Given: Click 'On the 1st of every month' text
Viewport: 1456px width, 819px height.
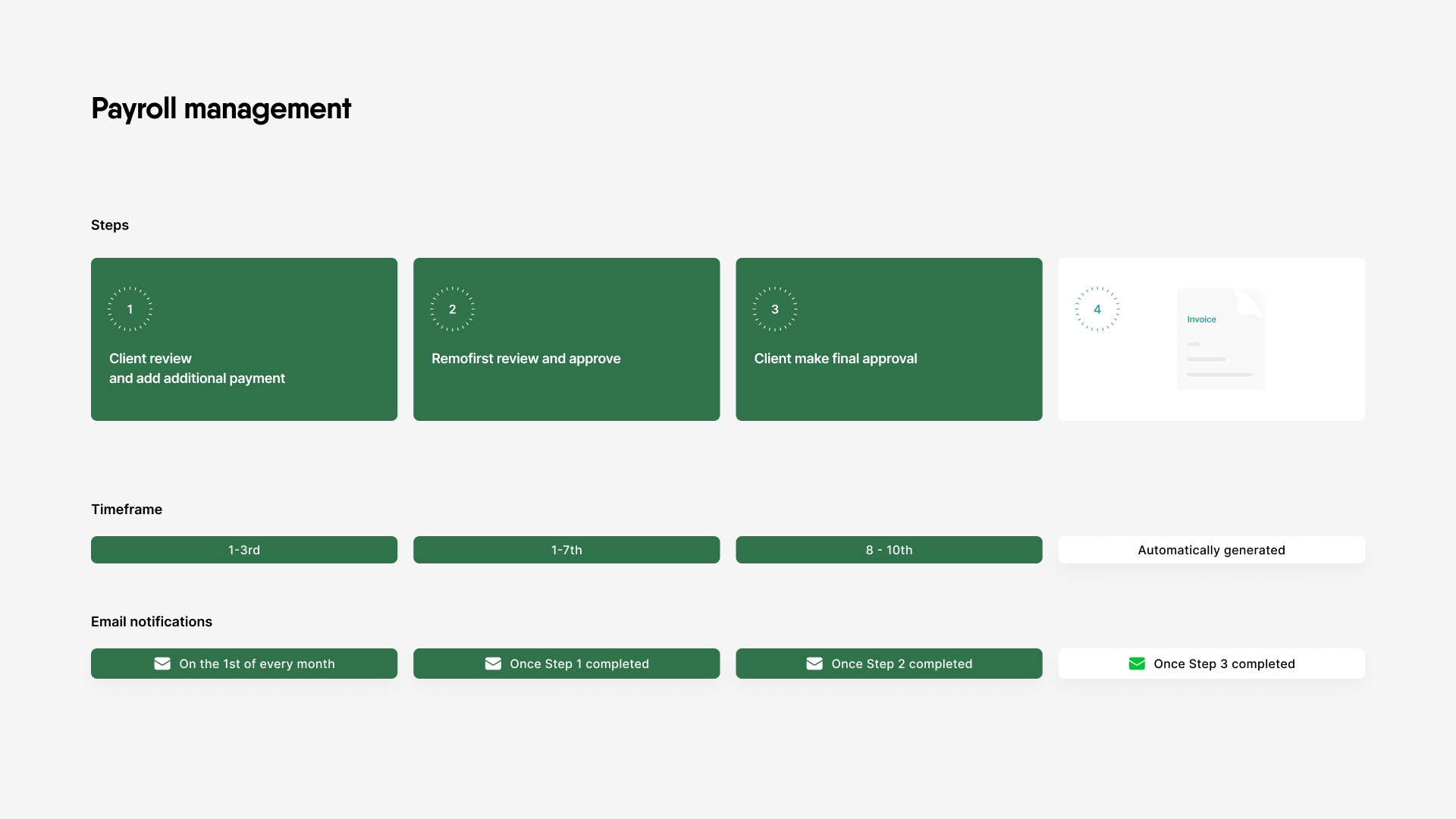Looking at the screenshot, I should click(x=257, y=664).
